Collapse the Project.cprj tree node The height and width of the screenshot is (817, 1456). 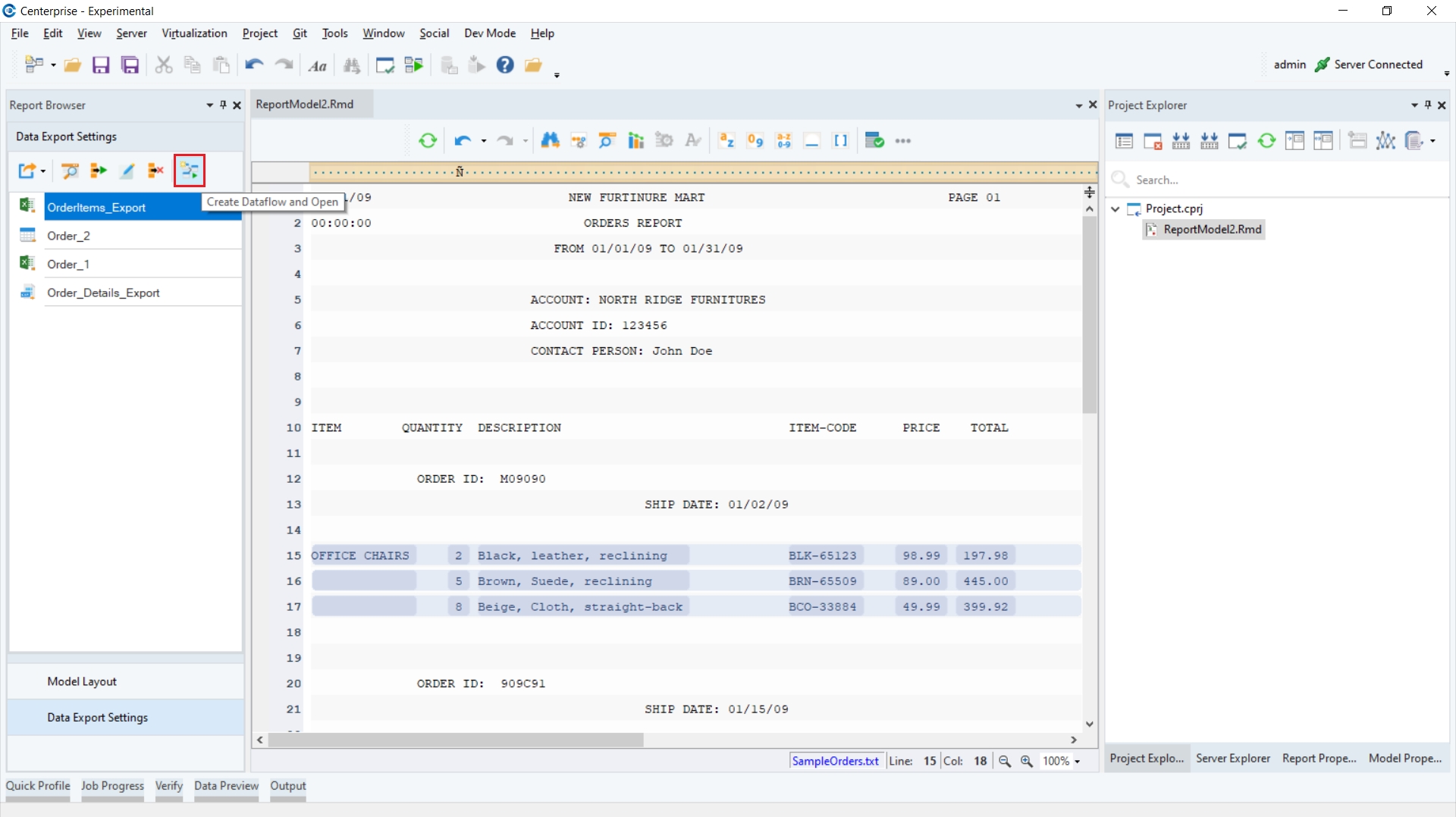tap(1116, 209)
